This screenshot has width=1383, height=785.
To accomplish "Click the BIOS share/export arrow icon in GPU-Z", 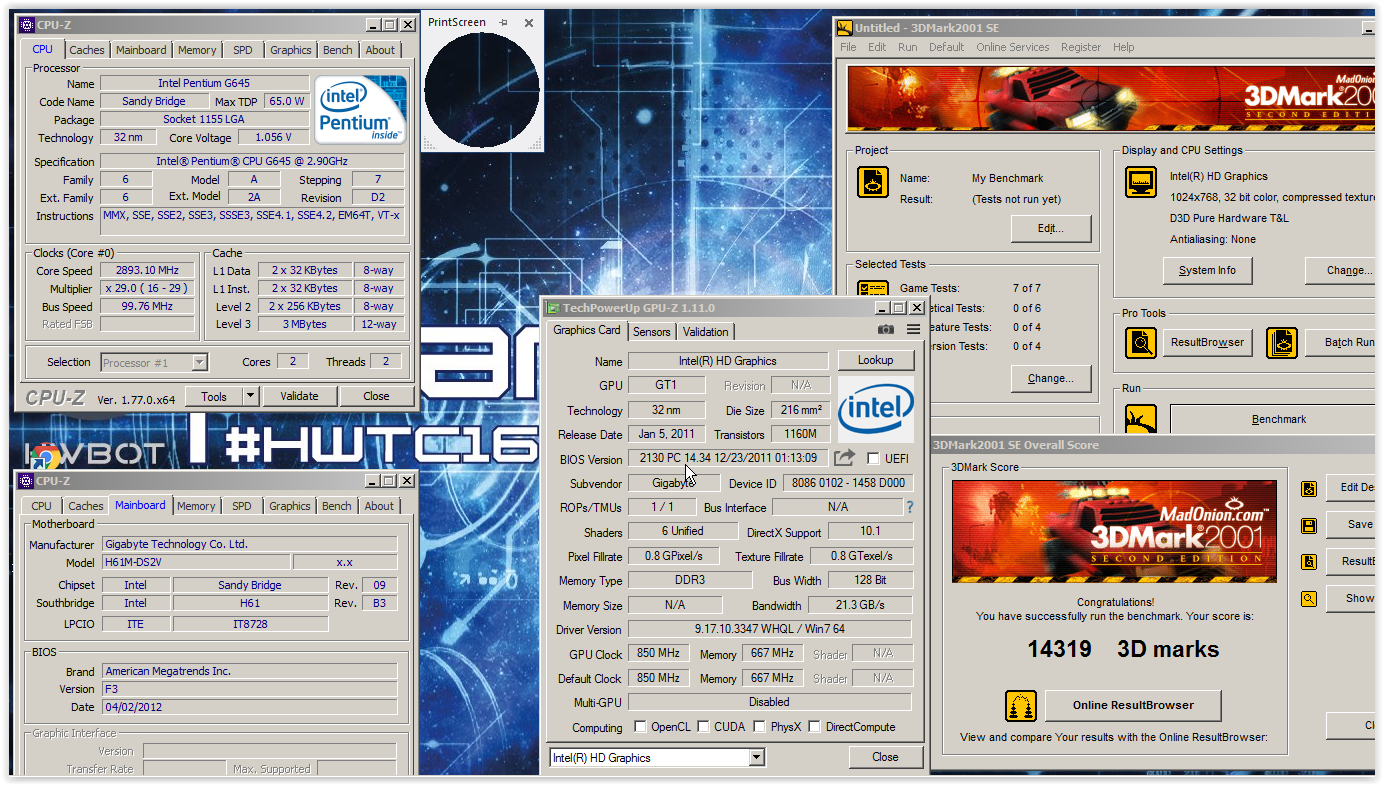I will pyautogui.click(x=845, y=458).
